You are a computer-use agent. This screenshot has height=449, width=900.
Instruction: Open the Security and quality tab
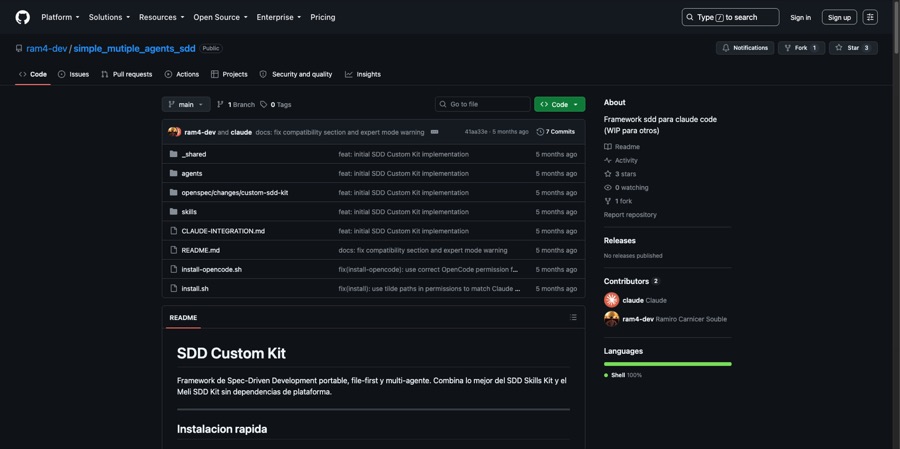(296, 75)
